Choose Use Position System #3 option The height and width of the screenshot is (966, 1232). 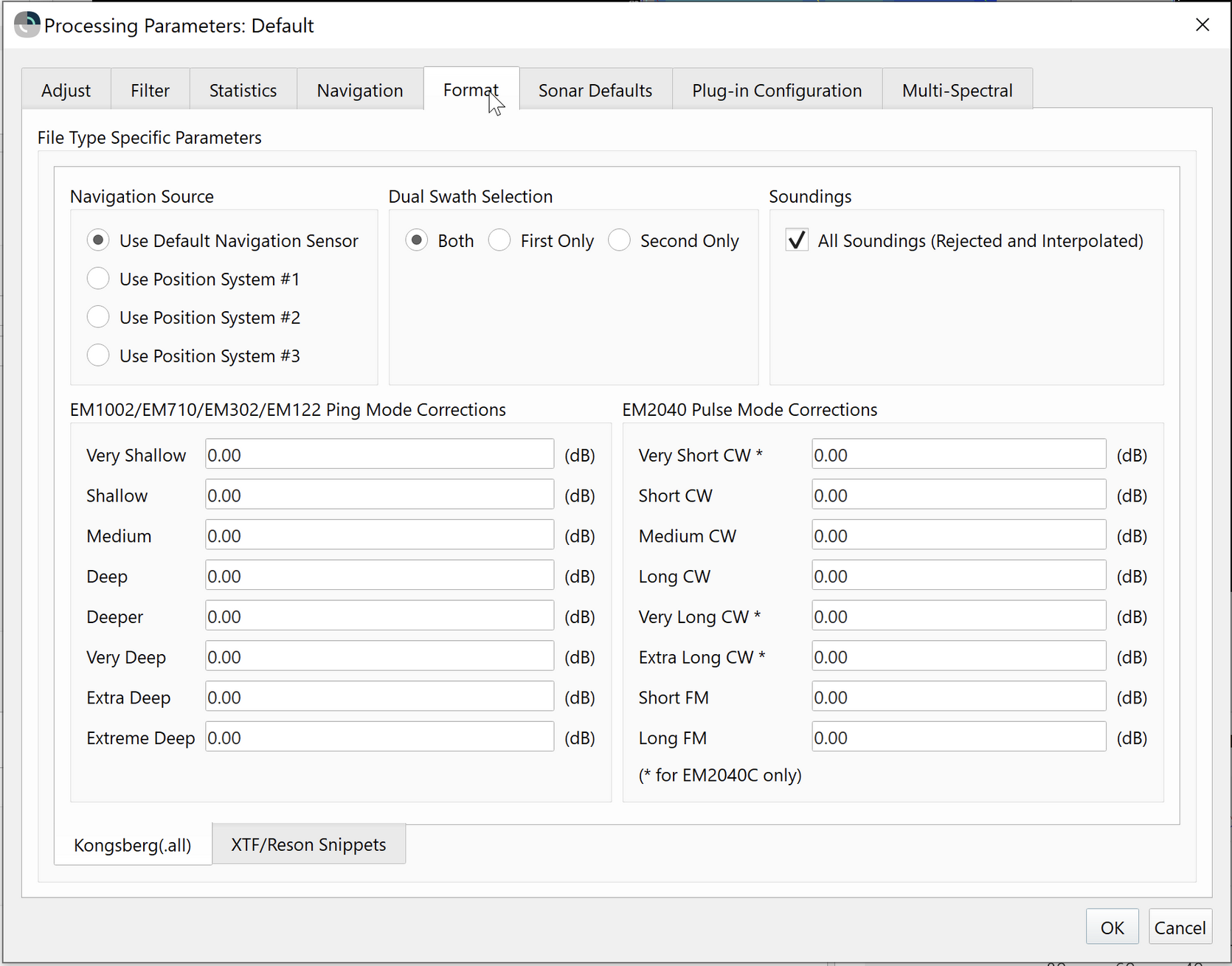[x=98, y=355]
